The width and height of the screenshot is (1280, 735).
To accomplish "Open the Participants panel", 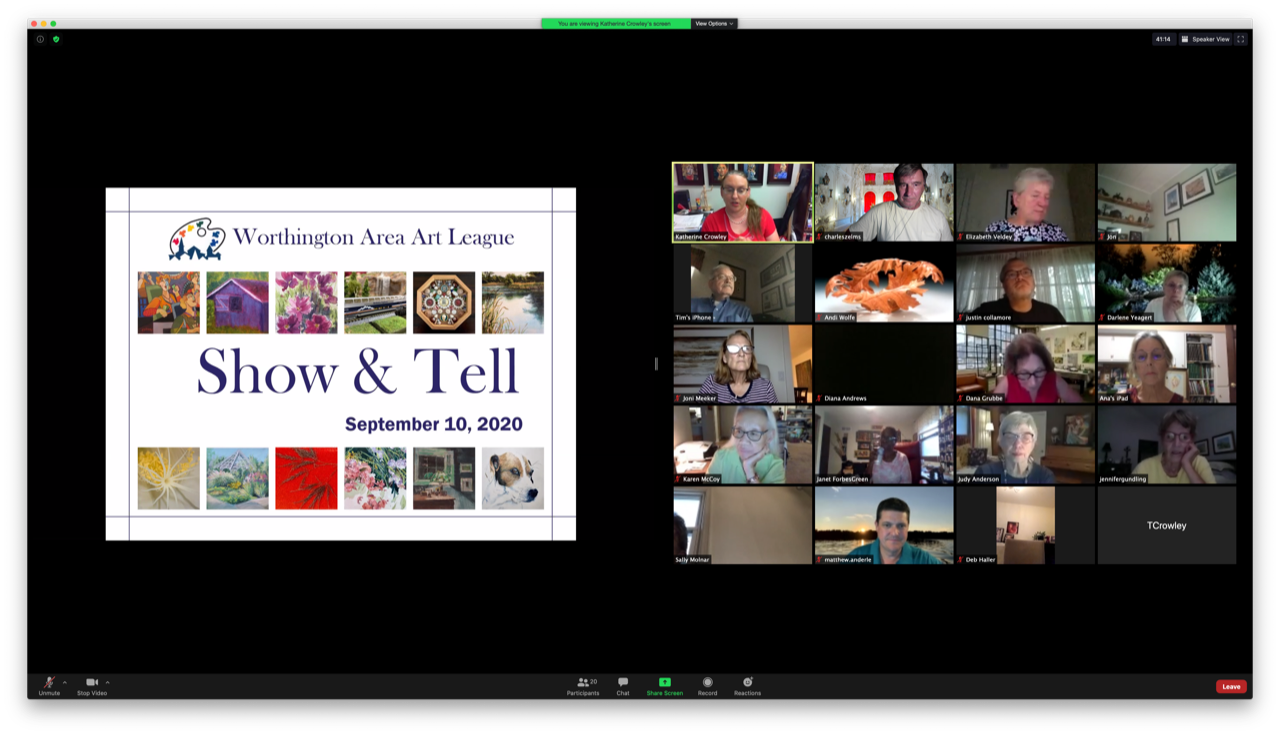I will click(x=583, y=686).
